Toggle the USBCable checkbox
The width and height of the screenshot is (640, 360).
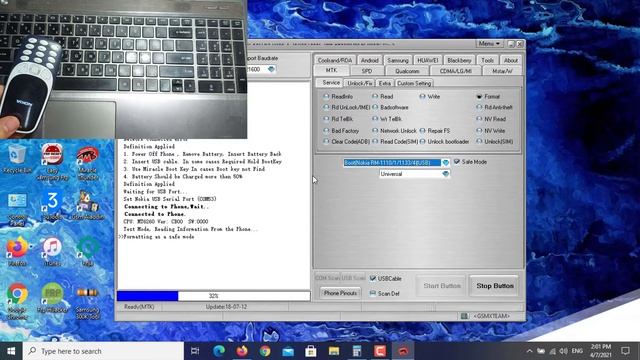coord(373,278)
